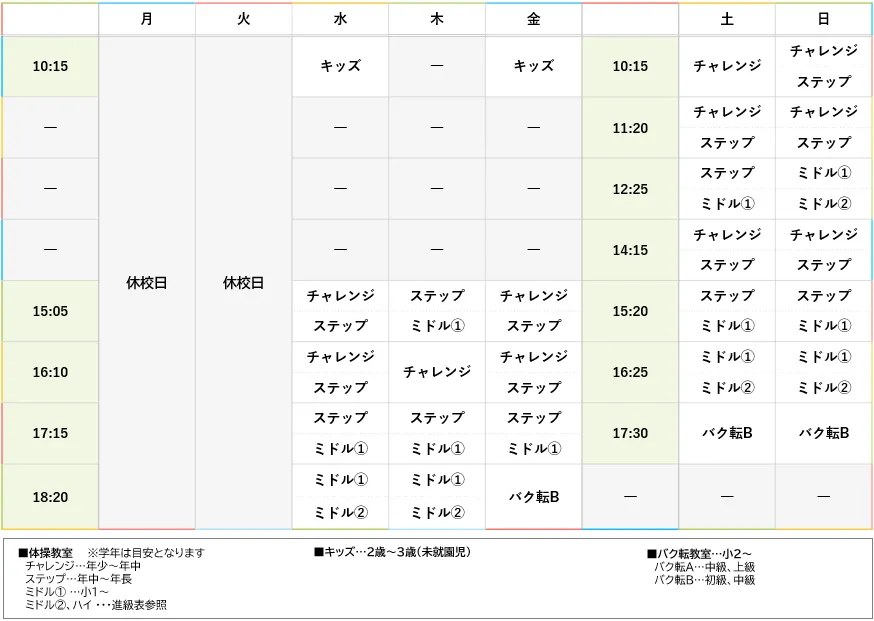Click the 11:20 time cell in the weekend column
The height and width of the screenshot is (621, 874).
(x=630, y=128)
